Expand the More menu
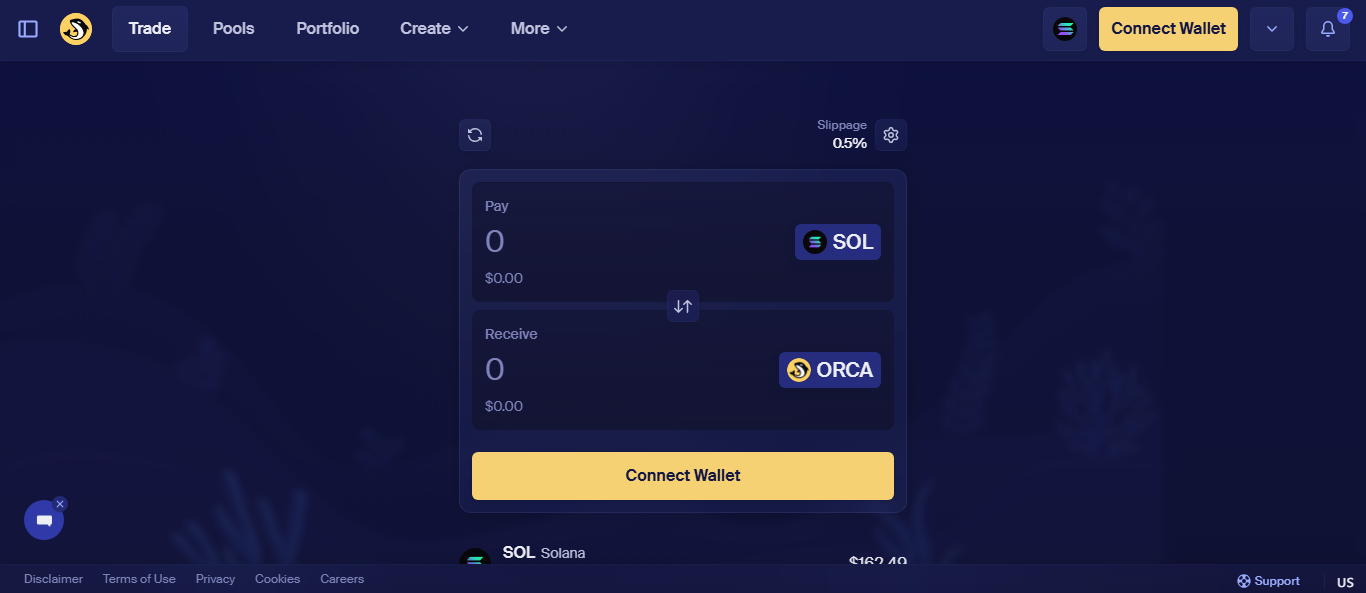The width and height of the screenshot is (1366, 593). tap(539, 29)
